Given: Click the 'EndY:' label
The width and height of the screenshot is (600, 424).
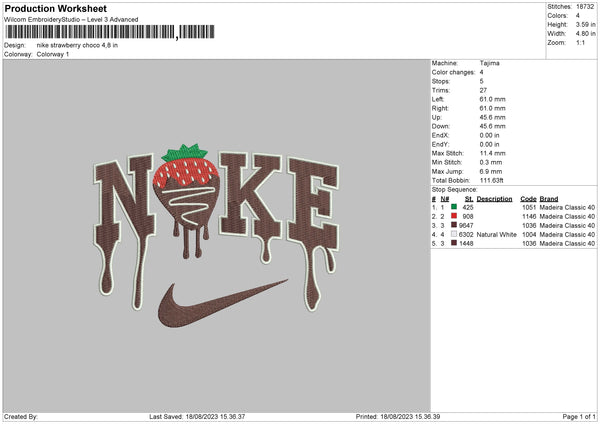Looking at the screenshot, I should click(440, 144).
